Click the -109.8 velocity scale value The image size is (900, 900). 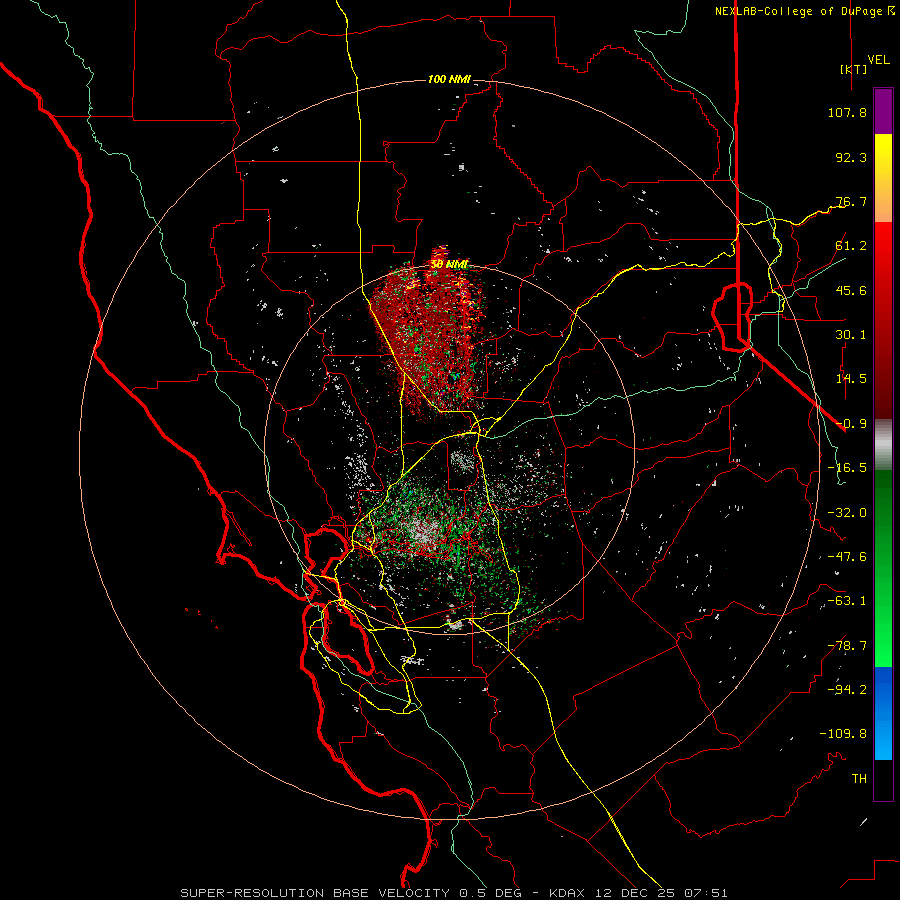point(843,734)
